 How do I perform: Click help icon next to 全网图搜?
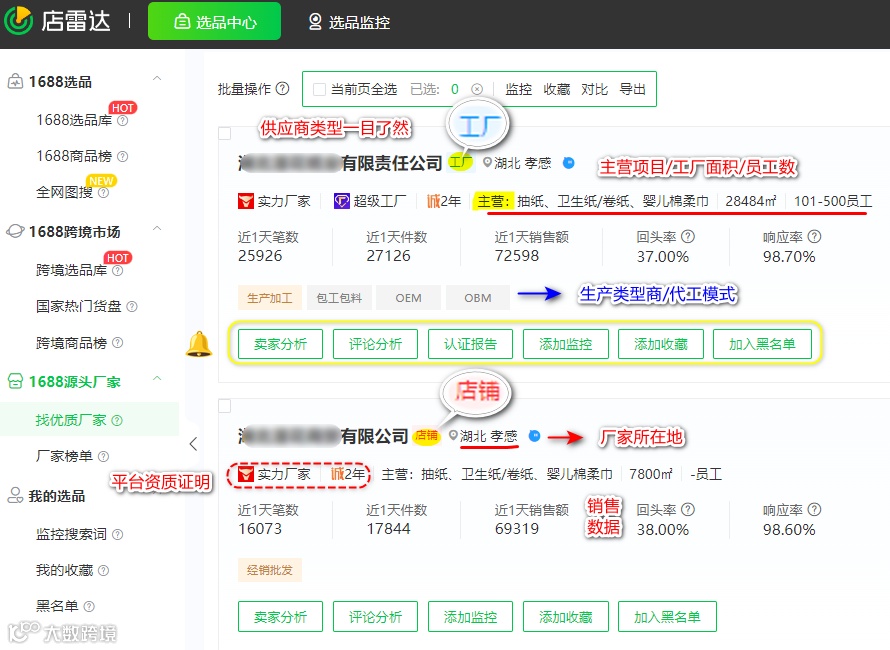click(x=103, y=193)
